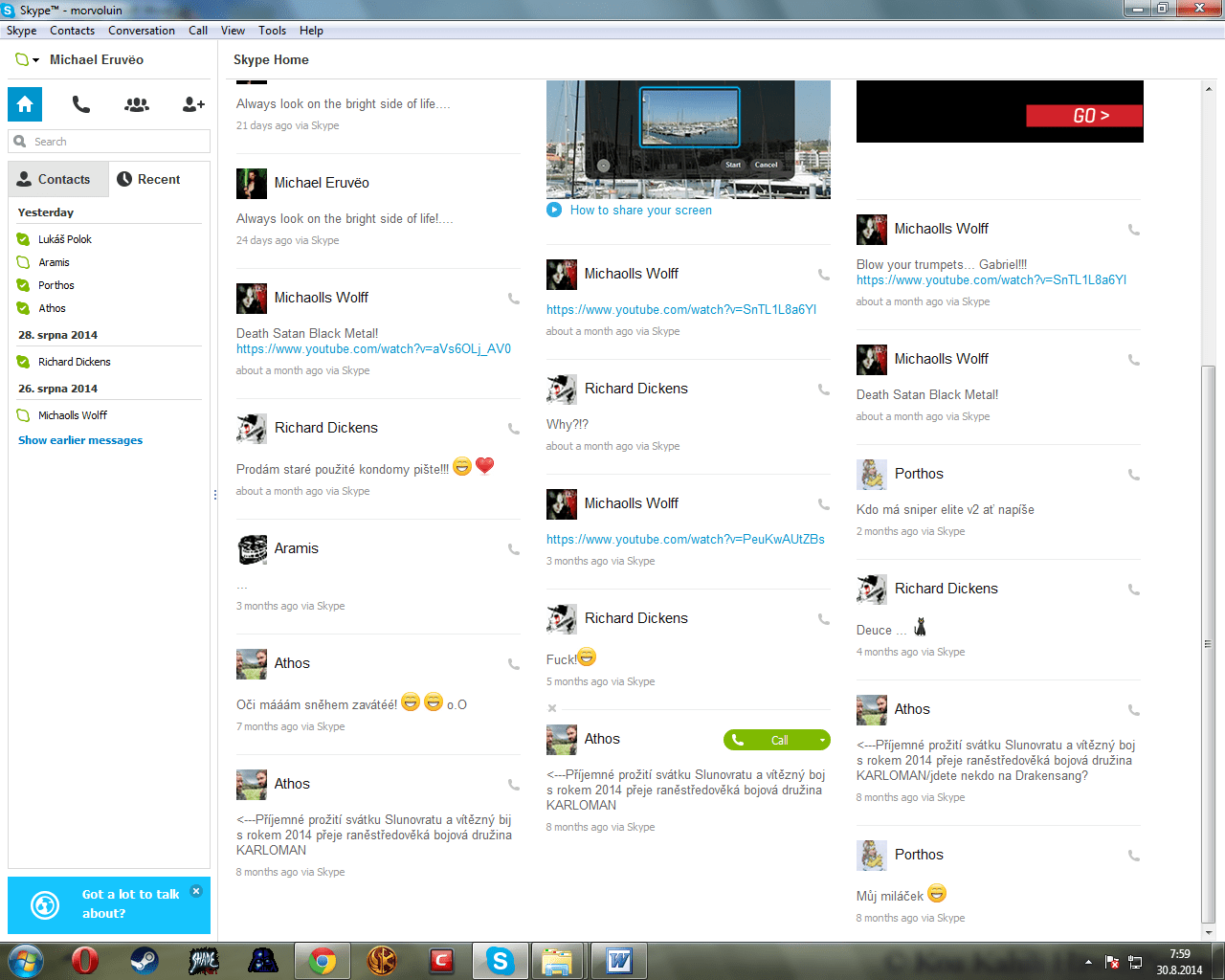Click the create group icon

point(137,104)
